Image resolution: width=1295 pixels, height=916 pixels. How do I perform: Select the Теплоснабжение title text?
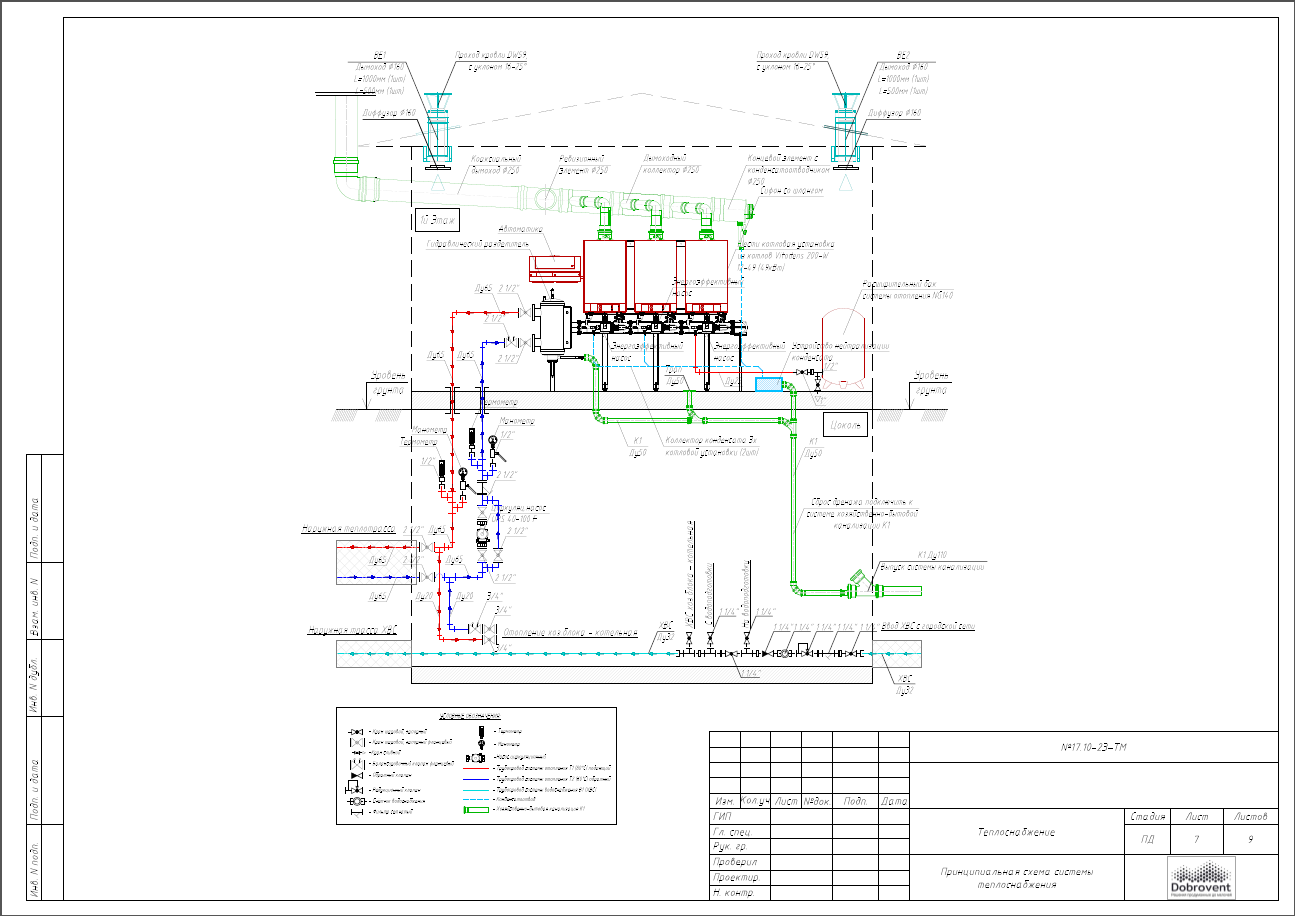1015,832
